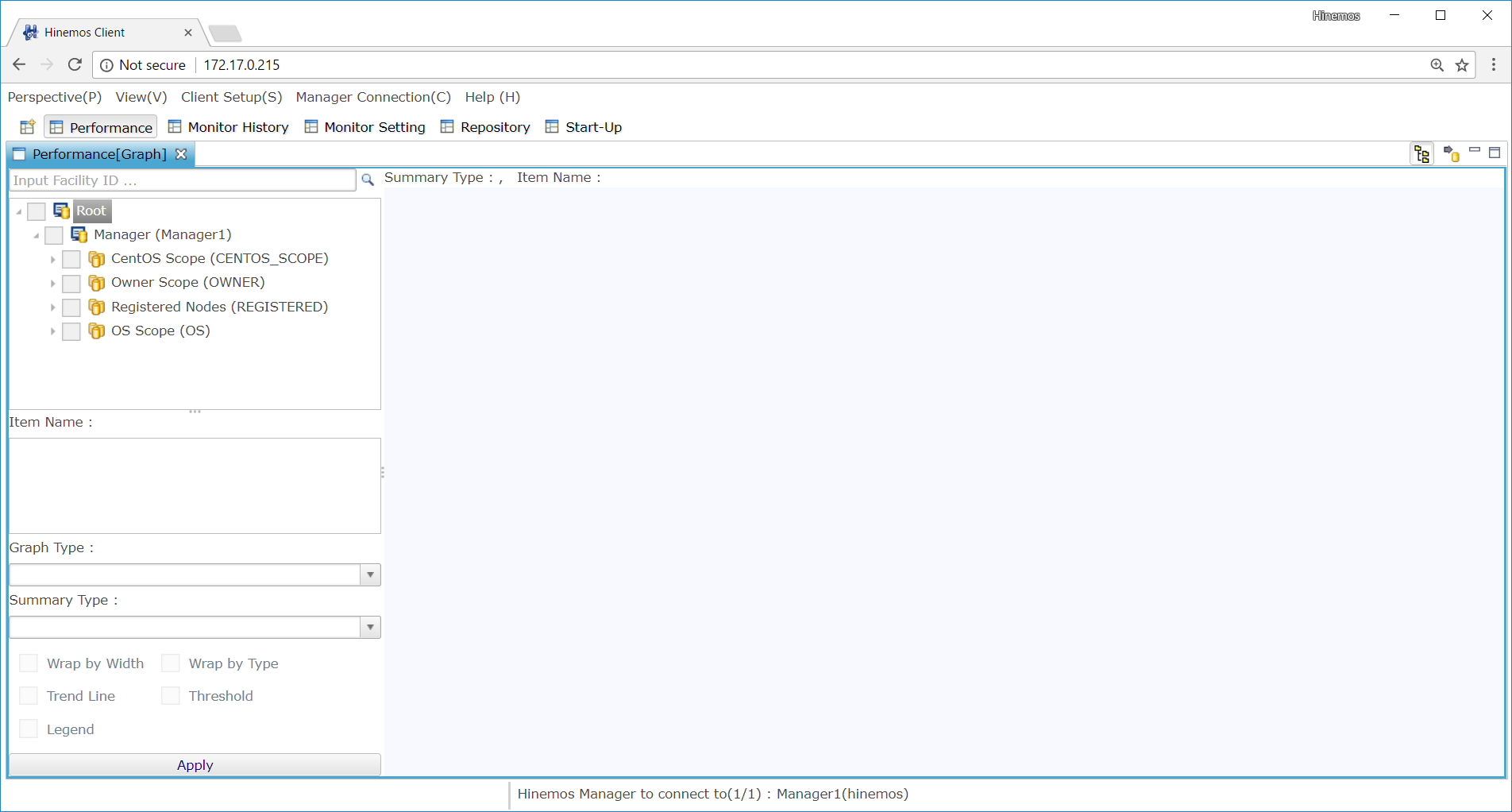This screenshot has width=1512, height=812.
Task: Click the Registered Nodes folder icon
Action: (x=97, y=307)
